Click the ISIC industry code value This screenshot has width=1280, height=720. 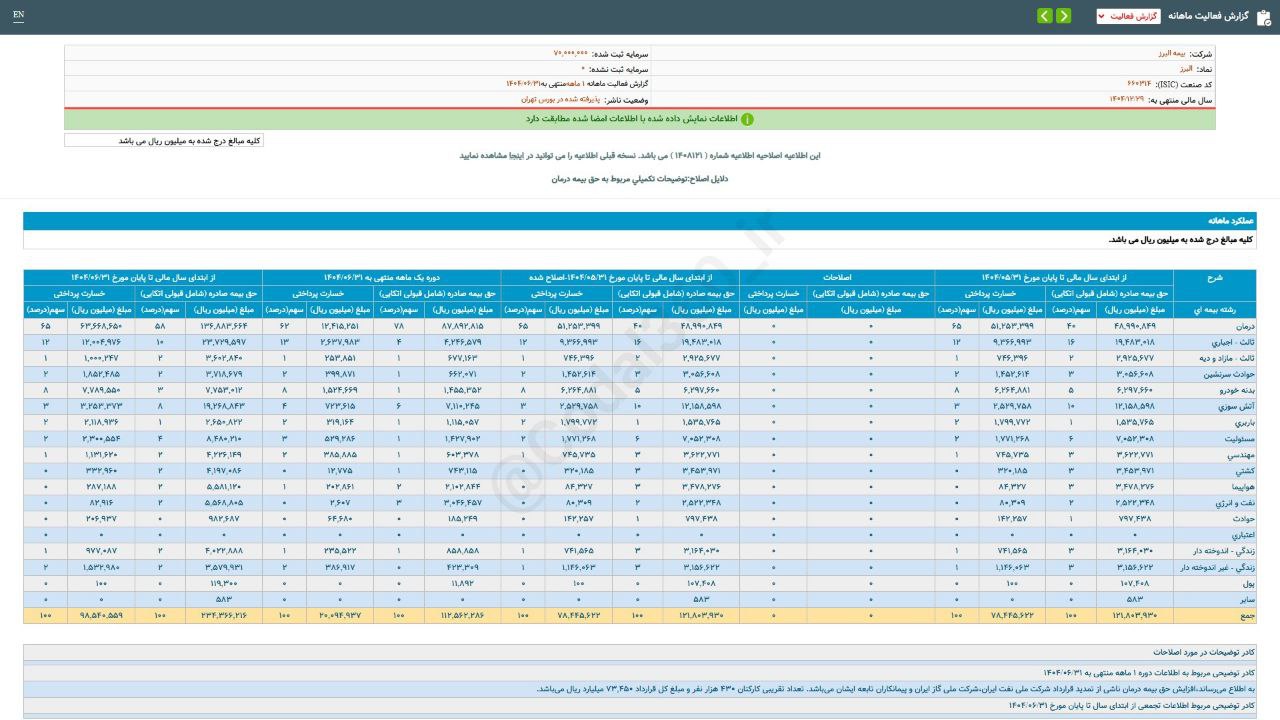click(x=1138, y=84)
